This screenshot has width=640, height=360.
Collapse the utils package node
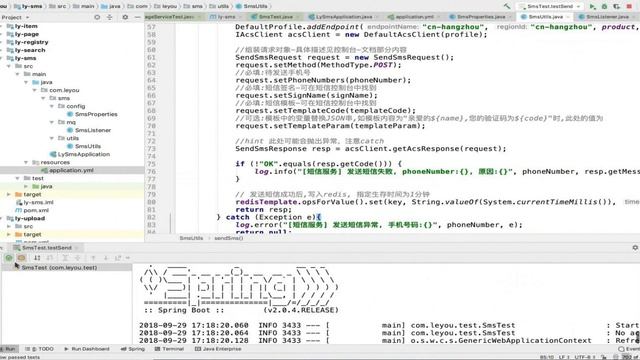pos(52,138)
